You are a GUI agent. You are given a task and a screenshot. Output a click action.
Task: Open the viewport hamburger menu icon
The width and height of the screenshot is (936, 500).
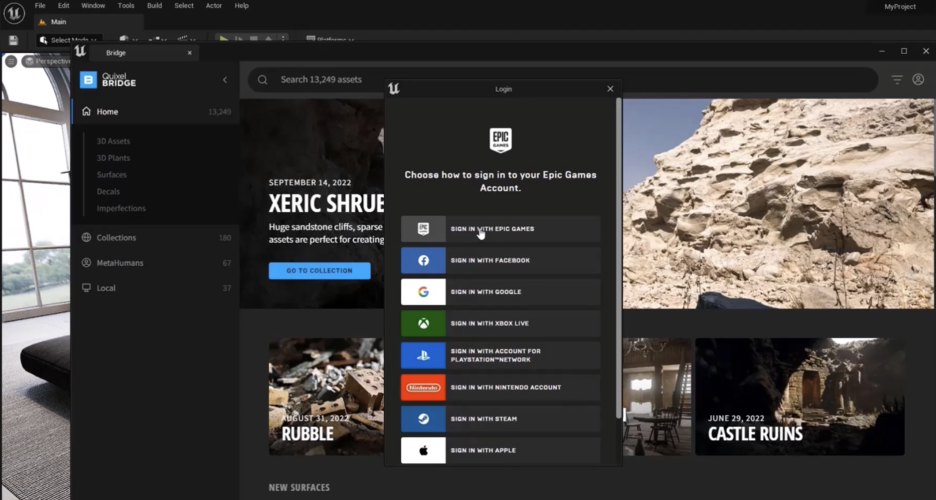click(x=11, y=61)
